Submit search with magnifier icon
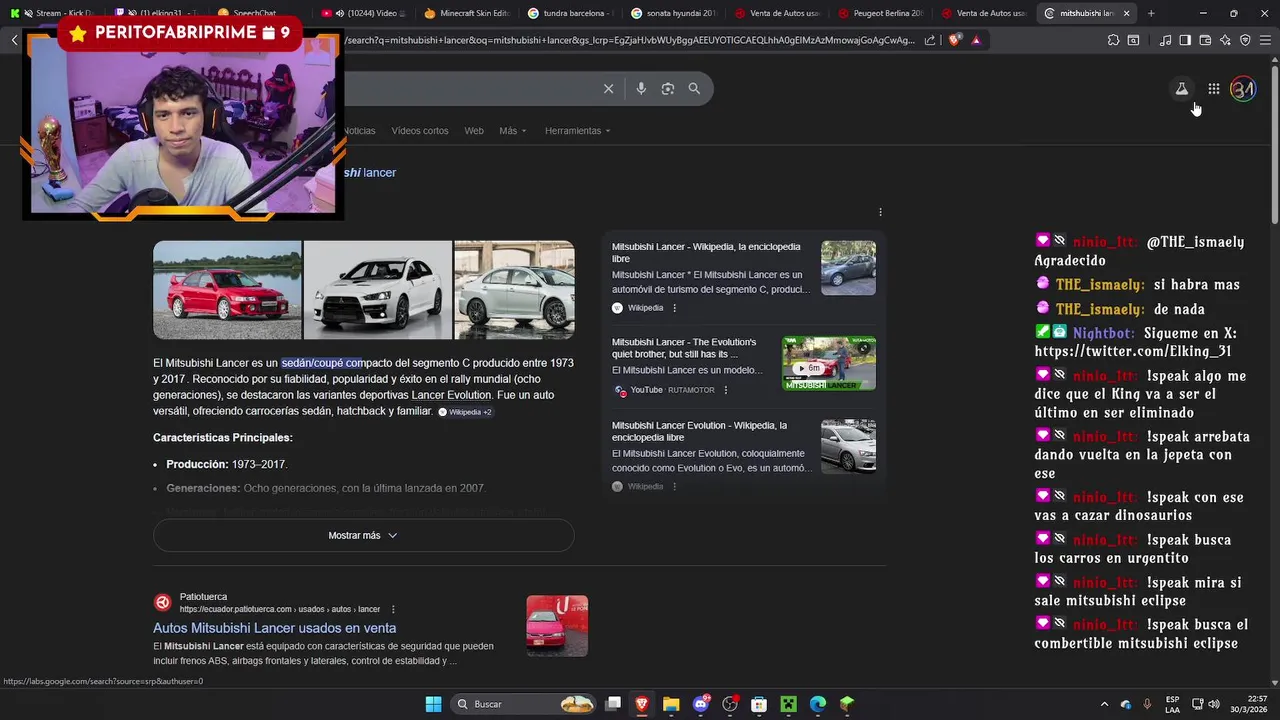Image resolution: width=1280 pixels, height=720 pixels. (694, 89)
